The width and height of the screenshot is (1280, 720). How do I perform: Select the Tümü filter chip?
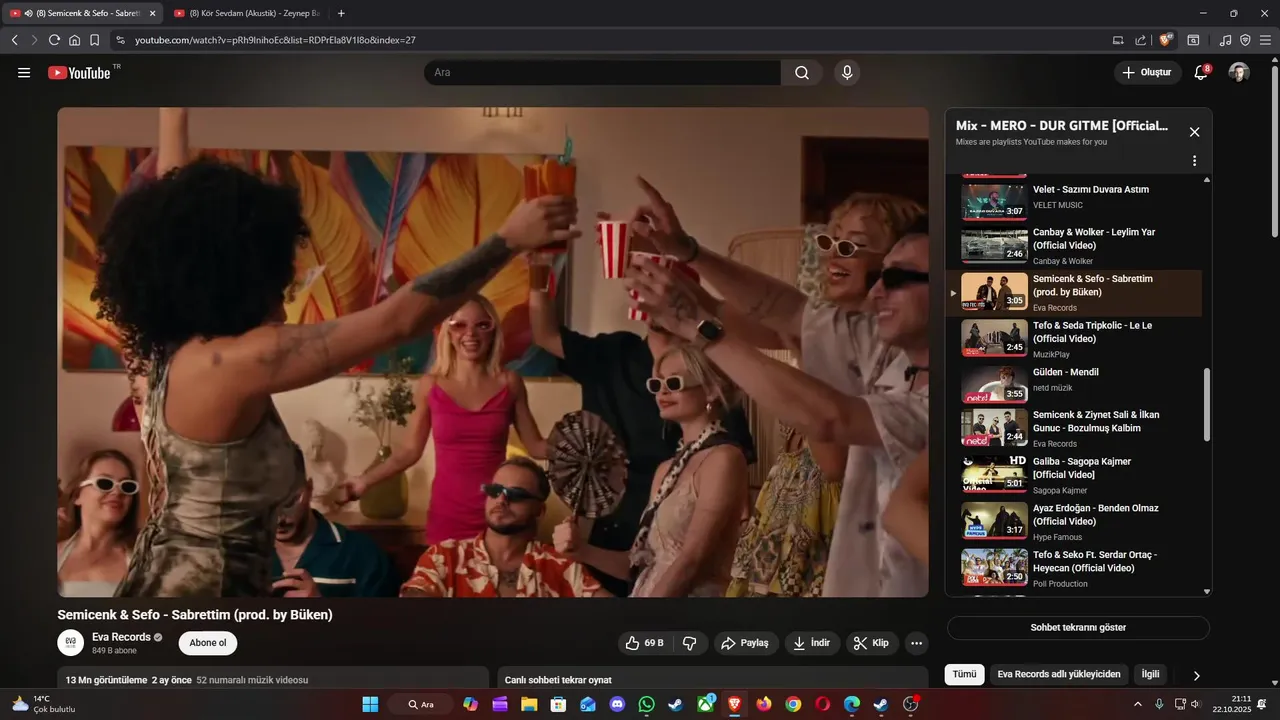[x=964, y=674]
